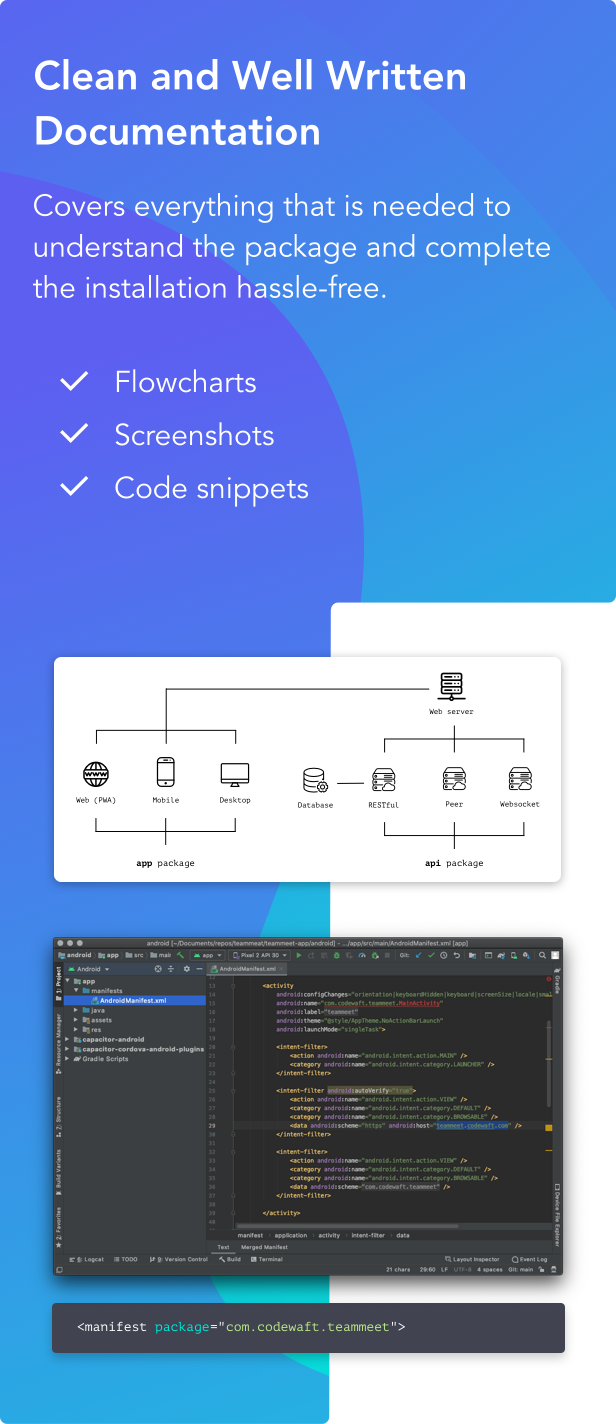Open the Build Variants side panel
Viewport: 616px width, 1424px height.
pos(59,1173)
